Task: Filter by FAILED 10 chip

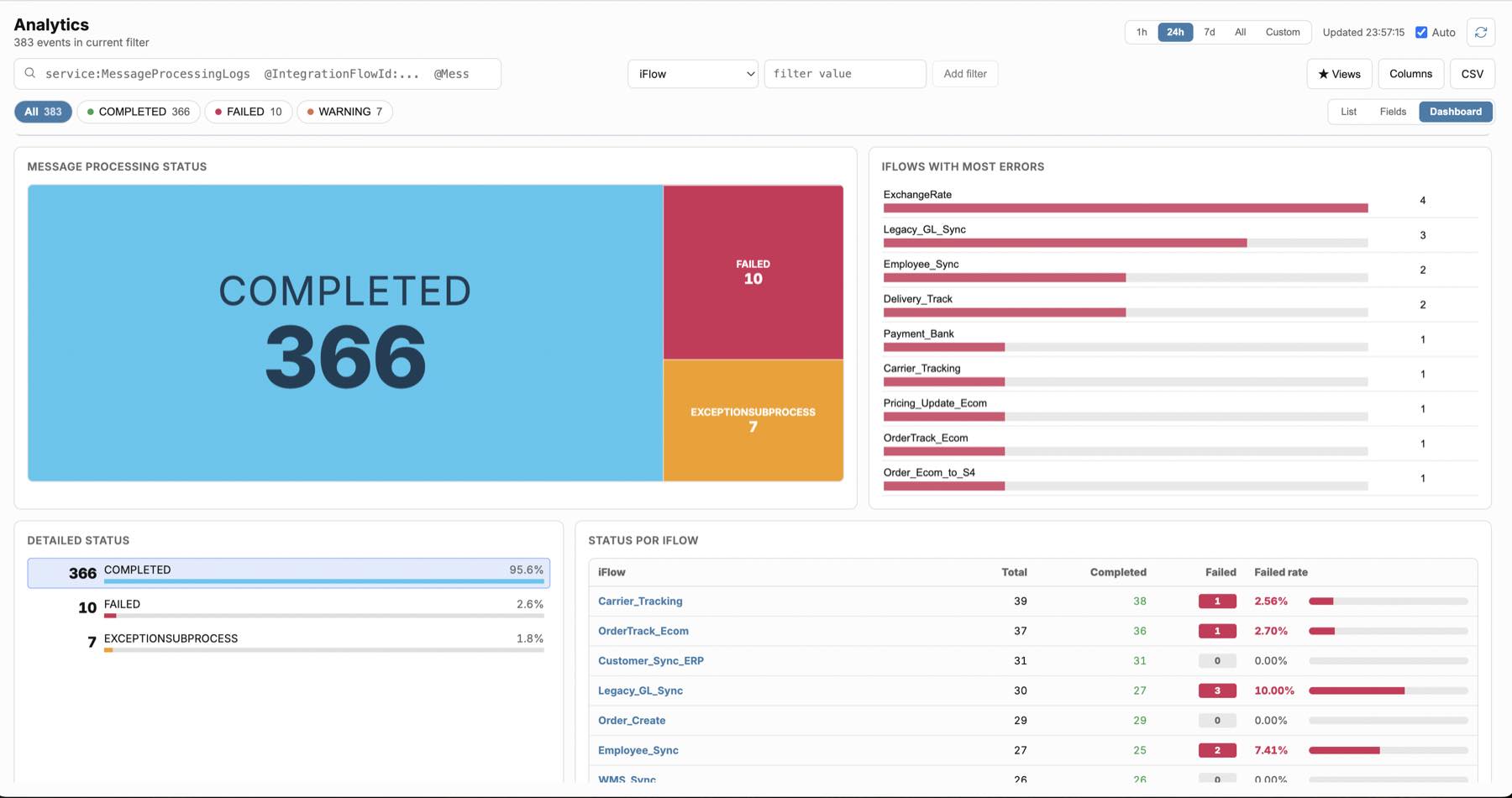Action: tap(249, 112)
